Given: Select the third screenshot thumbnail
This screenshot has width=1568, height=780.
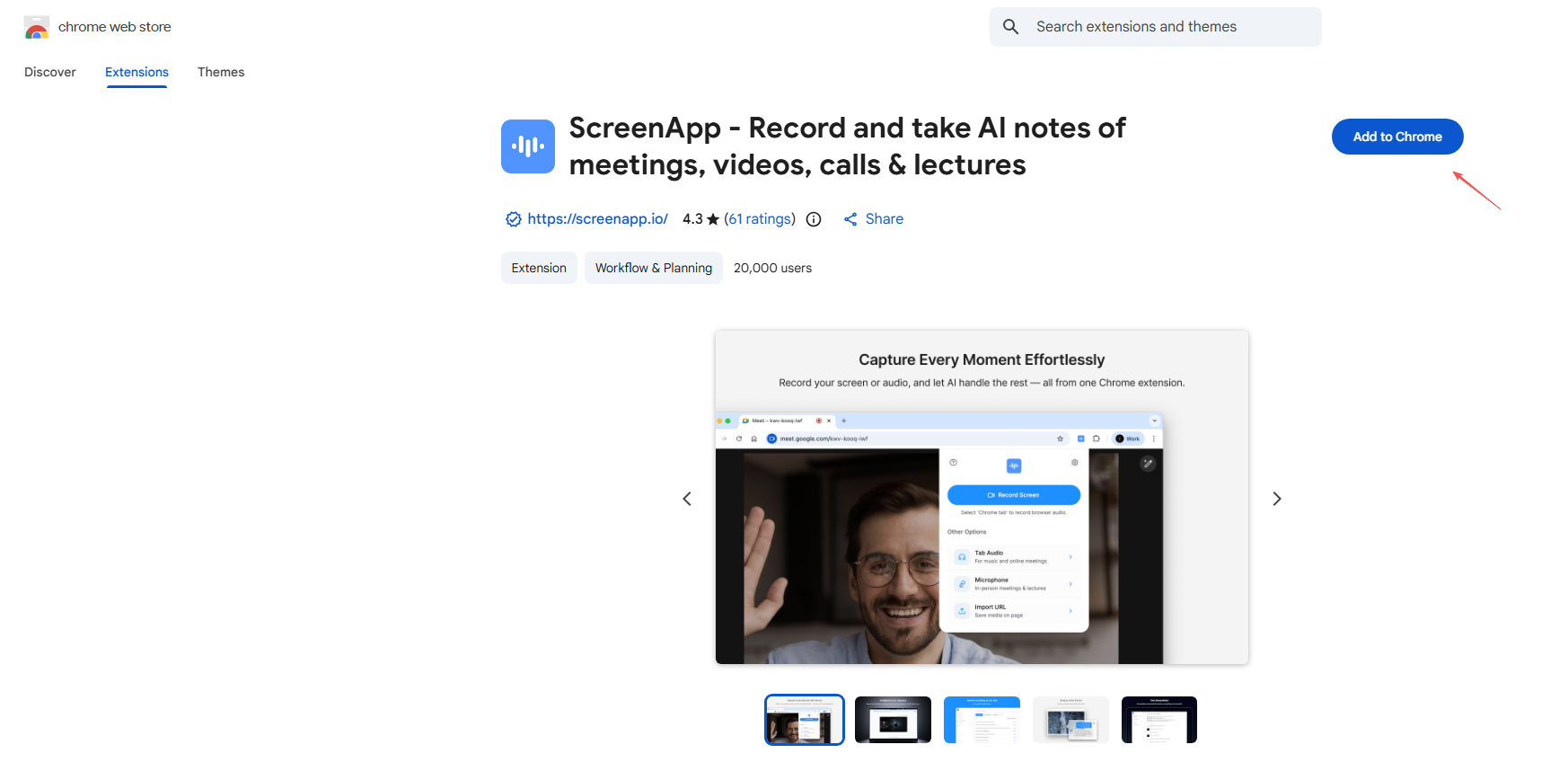Looking at the screenshot, I should click(982, 720).
